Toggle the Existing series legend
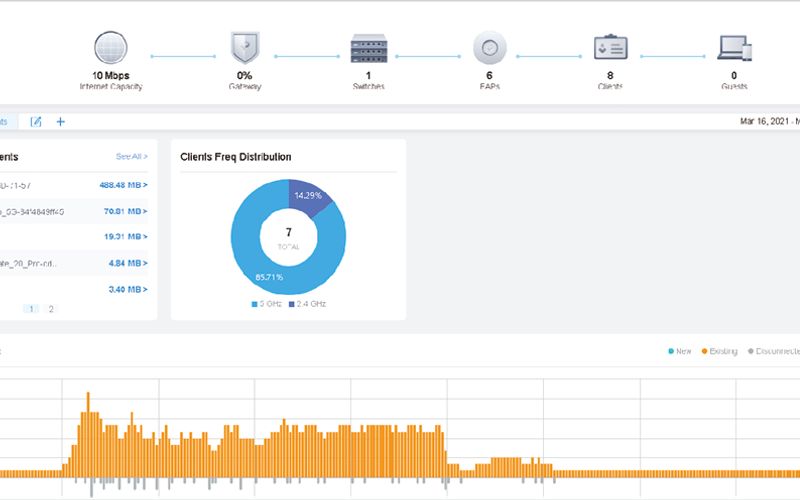The image size is (800, 500). tap(719, 351)
